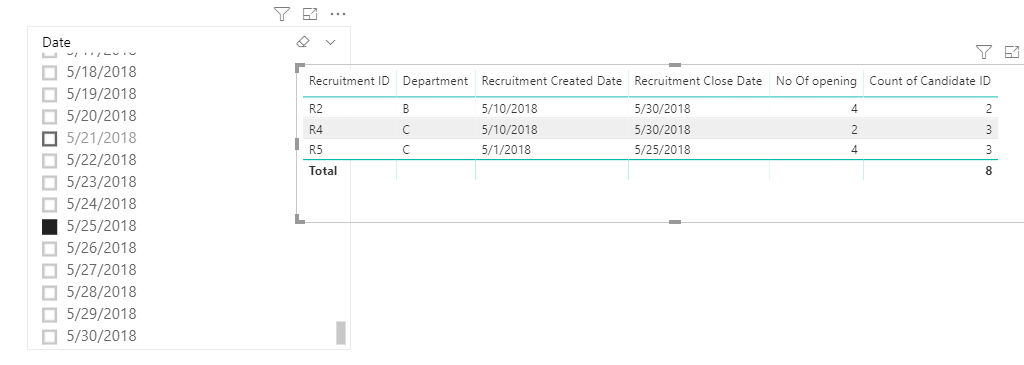Click the Date slicer header title
Viewport: 1024px width, 365px height.
click(56, 42)
